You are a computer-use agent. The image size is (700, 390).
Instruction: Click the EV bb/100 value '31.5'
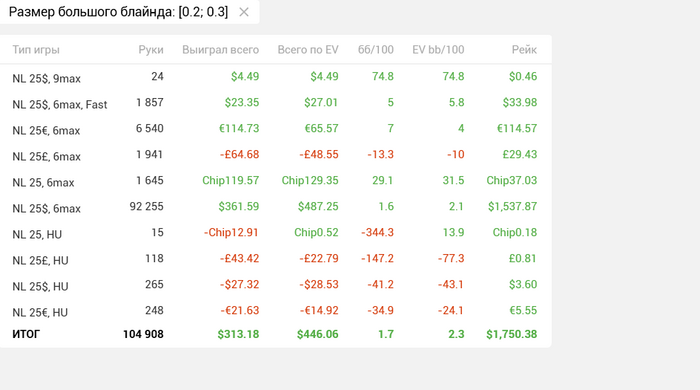pos(453,180)
